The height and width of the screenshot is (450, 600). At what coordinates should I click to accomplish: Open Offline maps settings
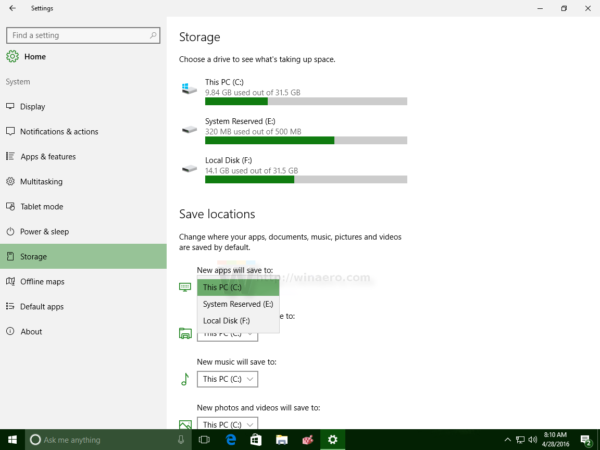point(83,281)
